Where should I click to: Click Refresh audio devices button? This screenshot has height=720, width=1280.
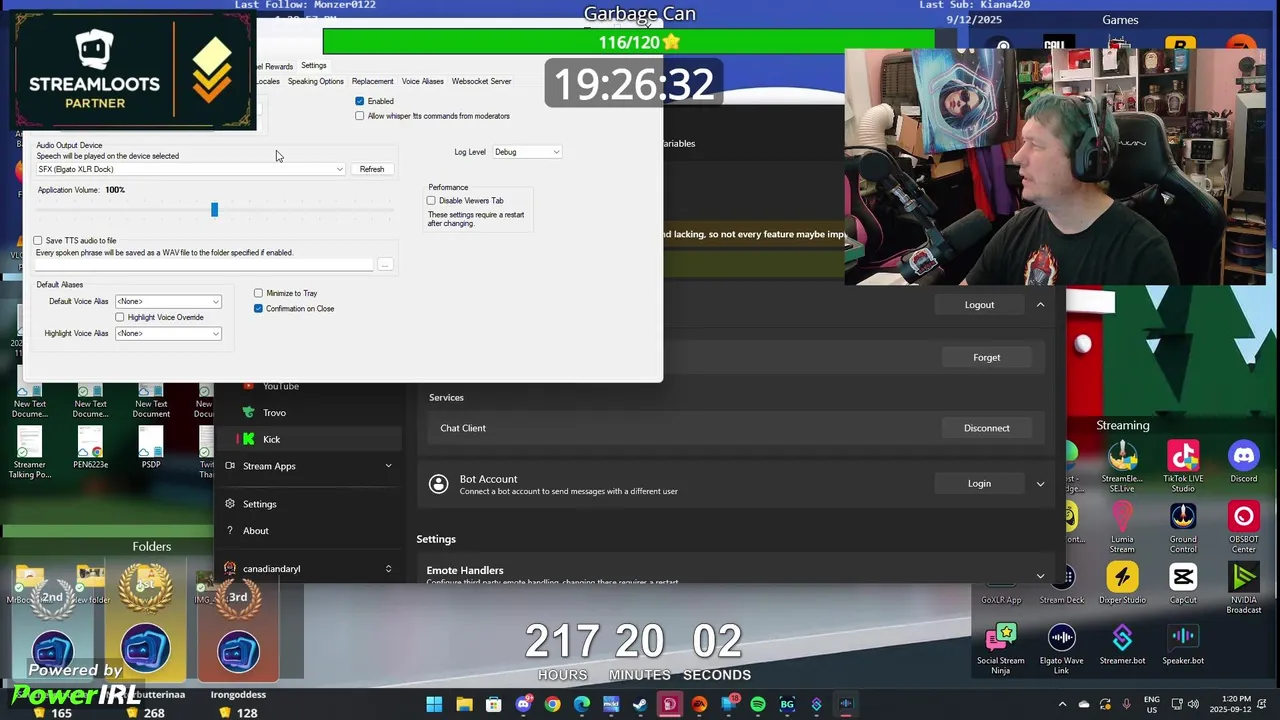pos(372,169)
